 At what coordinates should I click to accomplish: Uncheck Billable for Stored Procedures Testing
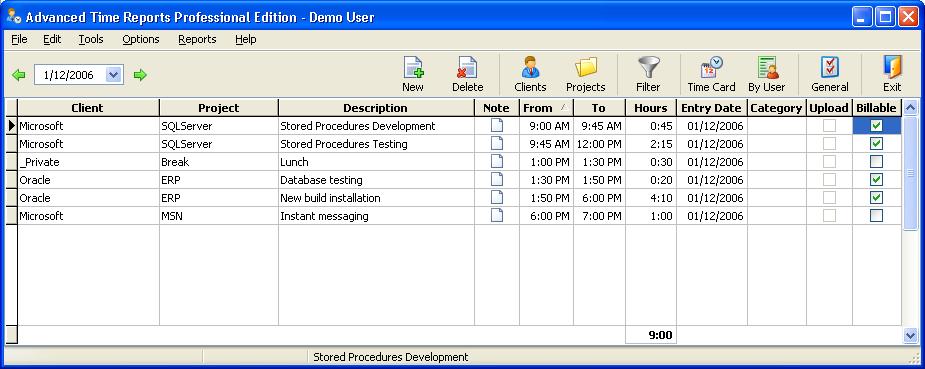click(x=877, y=144)
